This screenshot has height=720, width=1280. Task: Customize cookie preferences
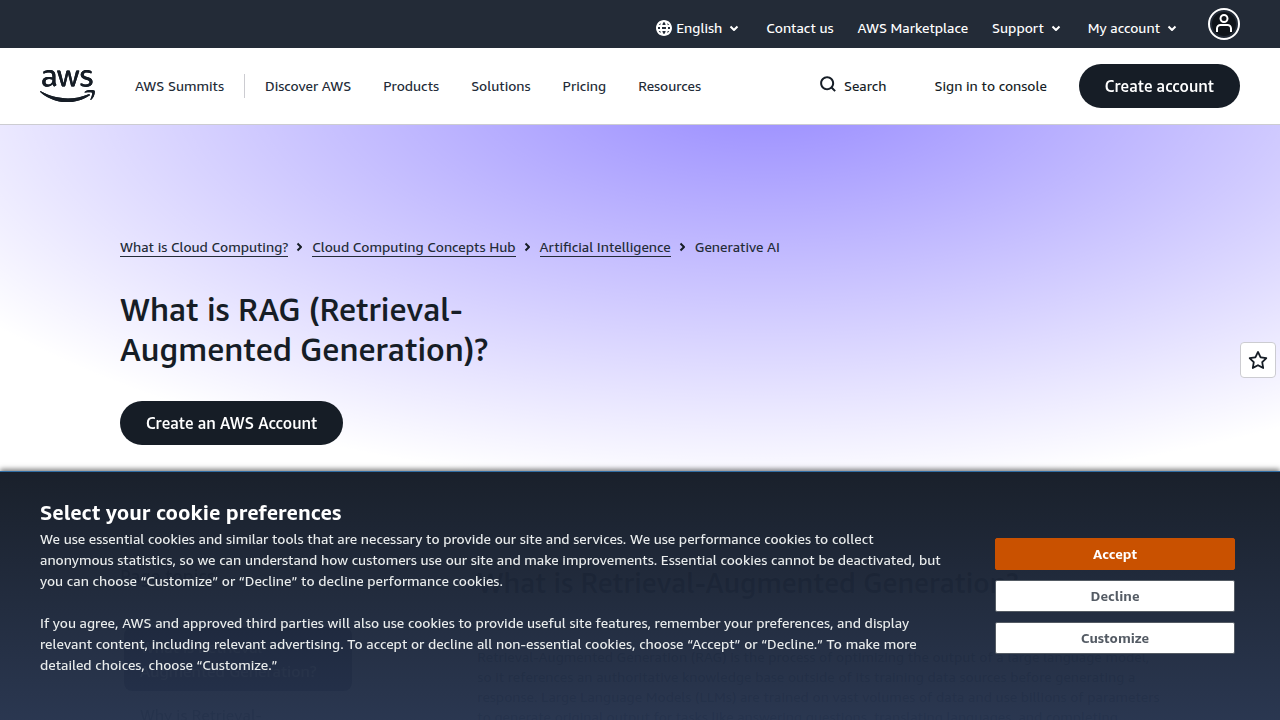[x=1115, y=638]
